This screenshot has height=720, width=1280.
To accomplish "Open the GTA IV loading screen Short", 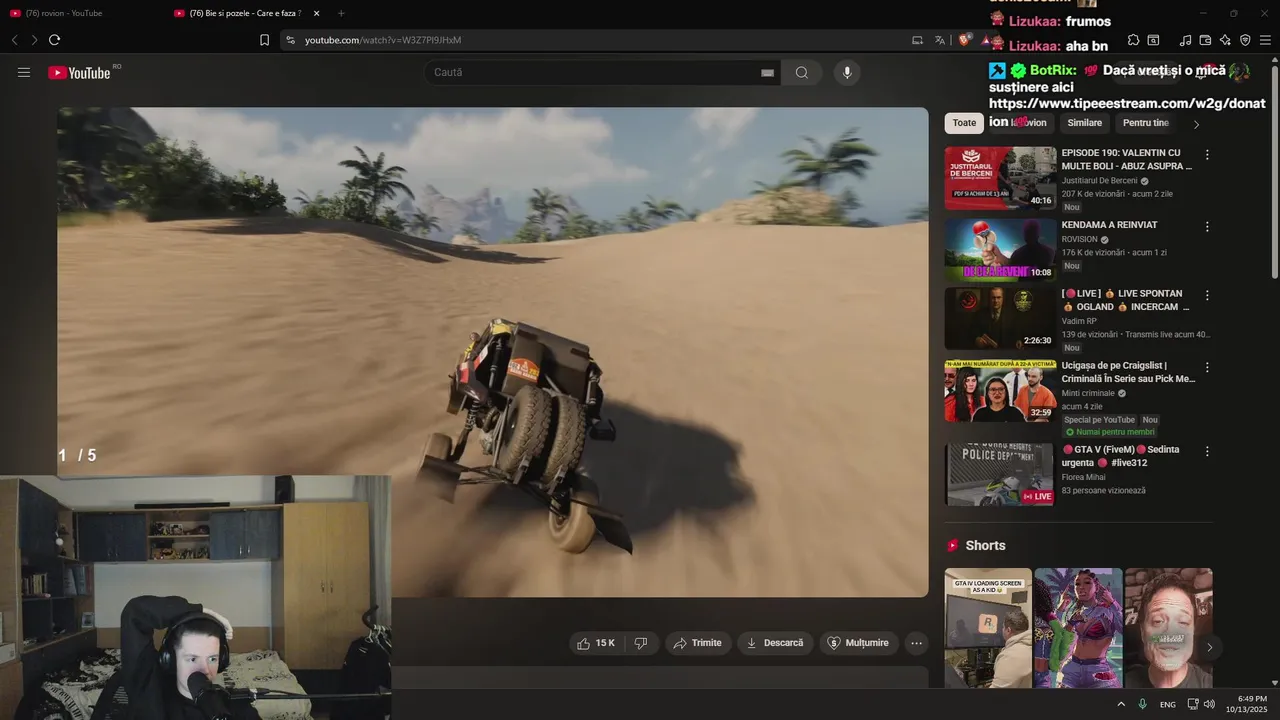I will tap(988, 628).
